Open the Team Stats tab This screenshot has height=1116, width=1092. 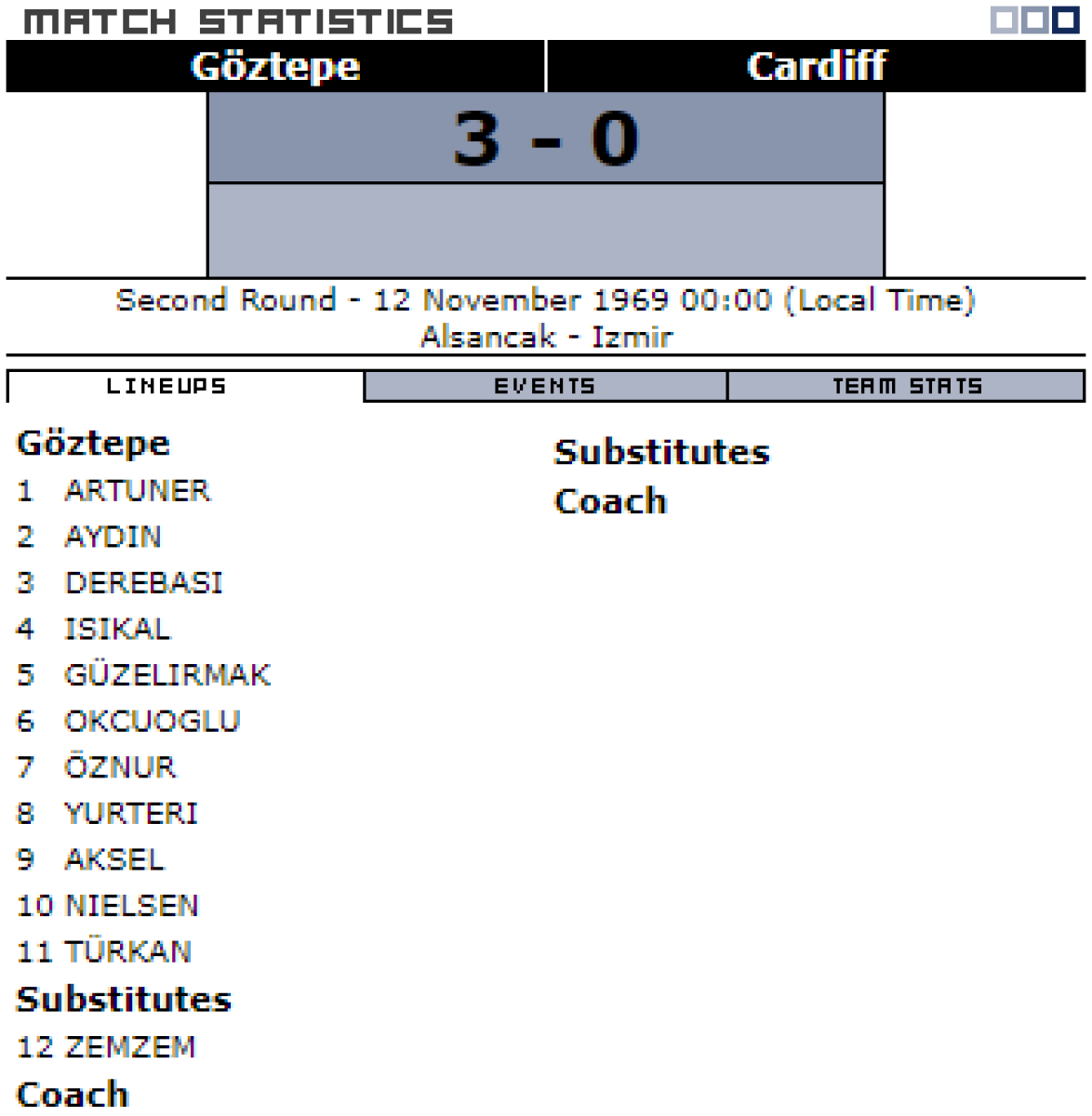pyautogui.click(x=906, y=386)
